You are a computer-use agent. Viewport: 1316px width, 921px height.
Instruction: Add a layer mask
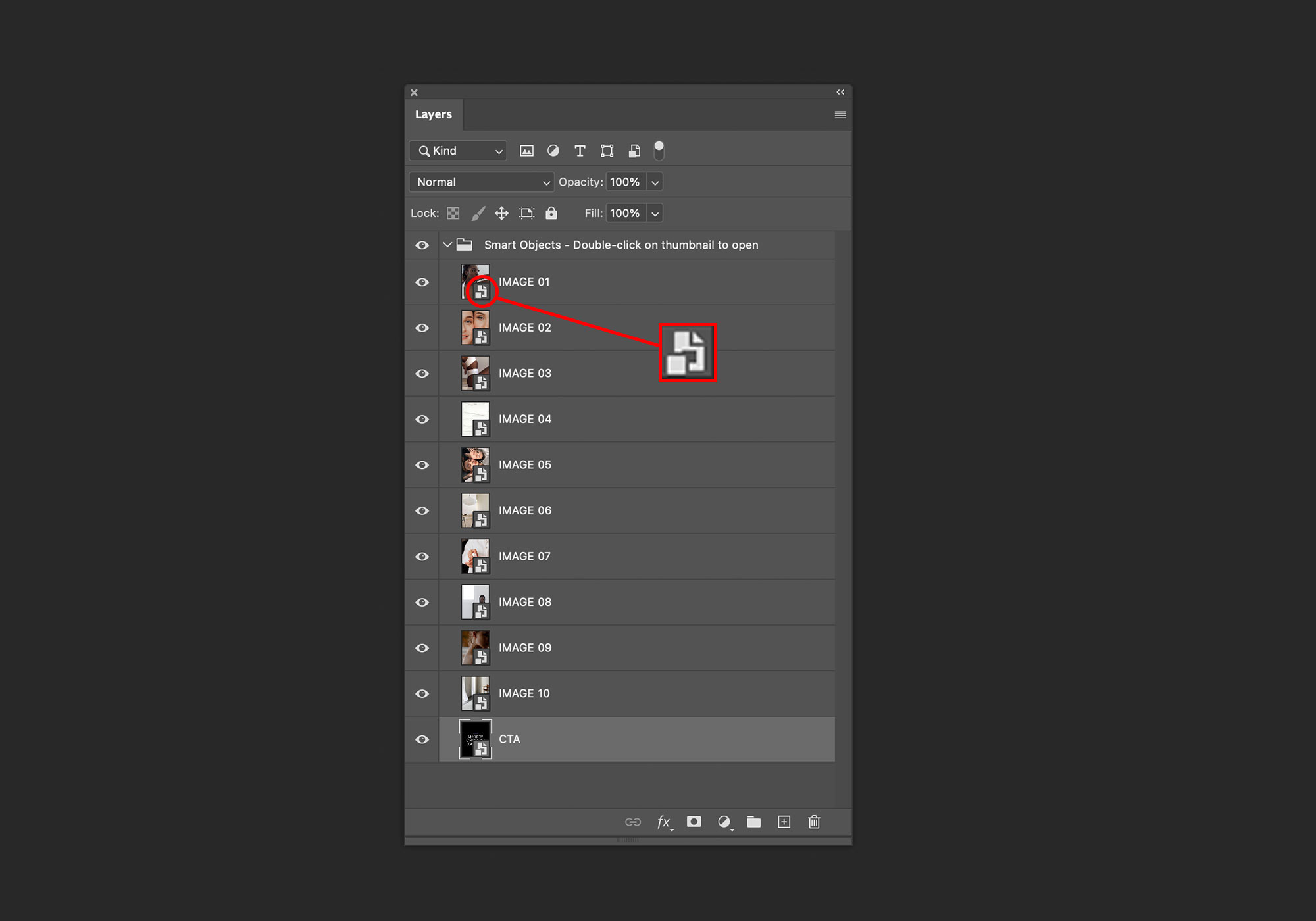[x=694, y=822]
